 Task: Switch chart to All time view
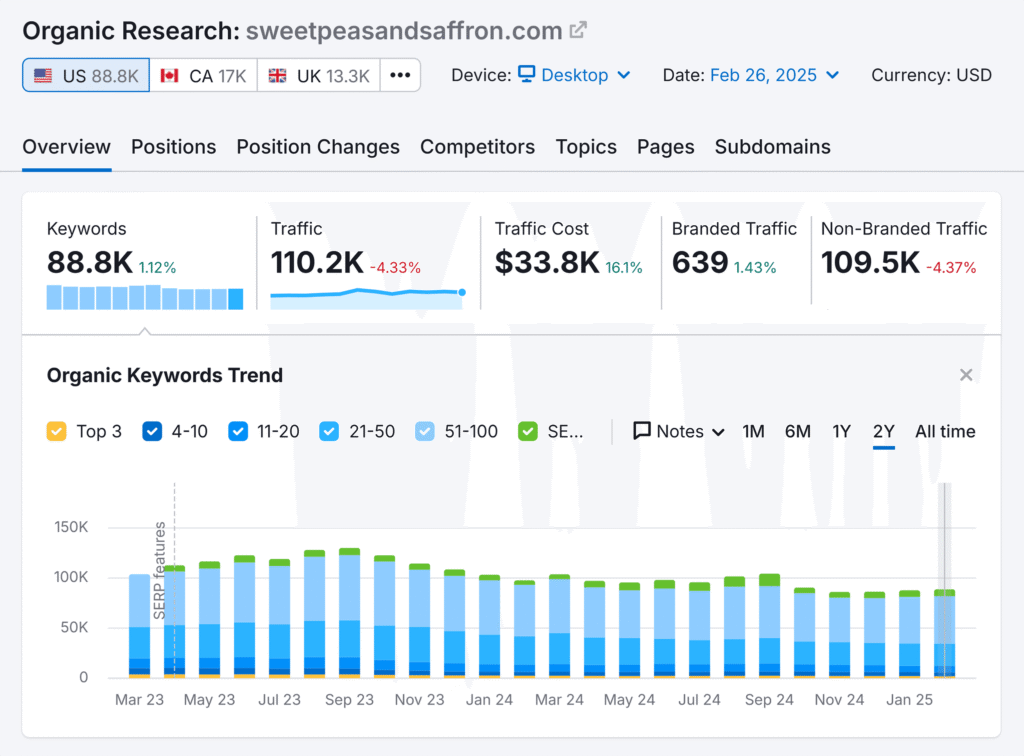(x=944, y=431)
